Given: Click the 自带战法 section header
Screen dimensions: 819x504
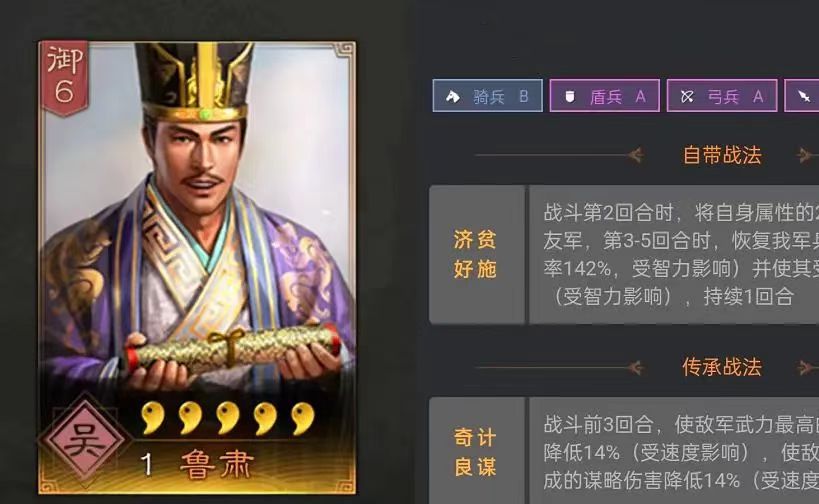Looking at the screenshot, I should (722, 155).
